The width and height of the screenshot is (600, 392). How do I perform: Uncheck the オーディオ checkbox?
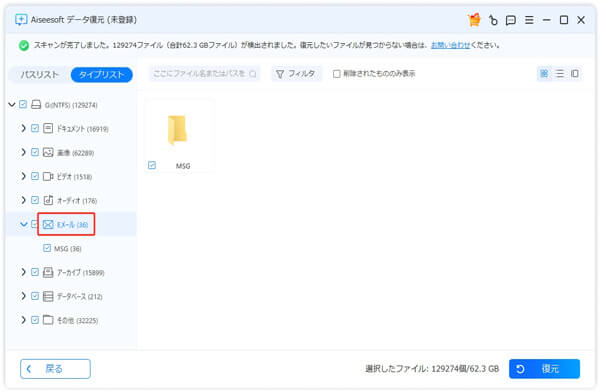click(35, 200)
